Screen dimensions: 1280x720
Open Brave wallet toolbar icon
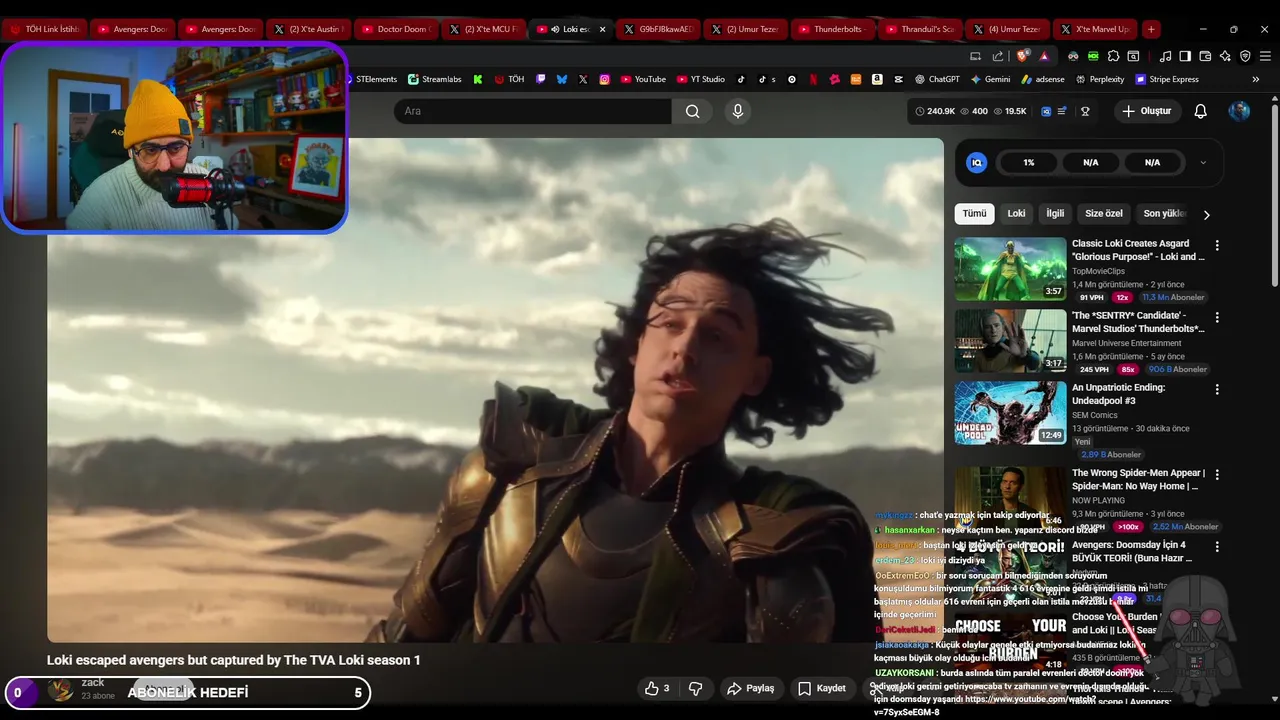[x=1205, y=56]
